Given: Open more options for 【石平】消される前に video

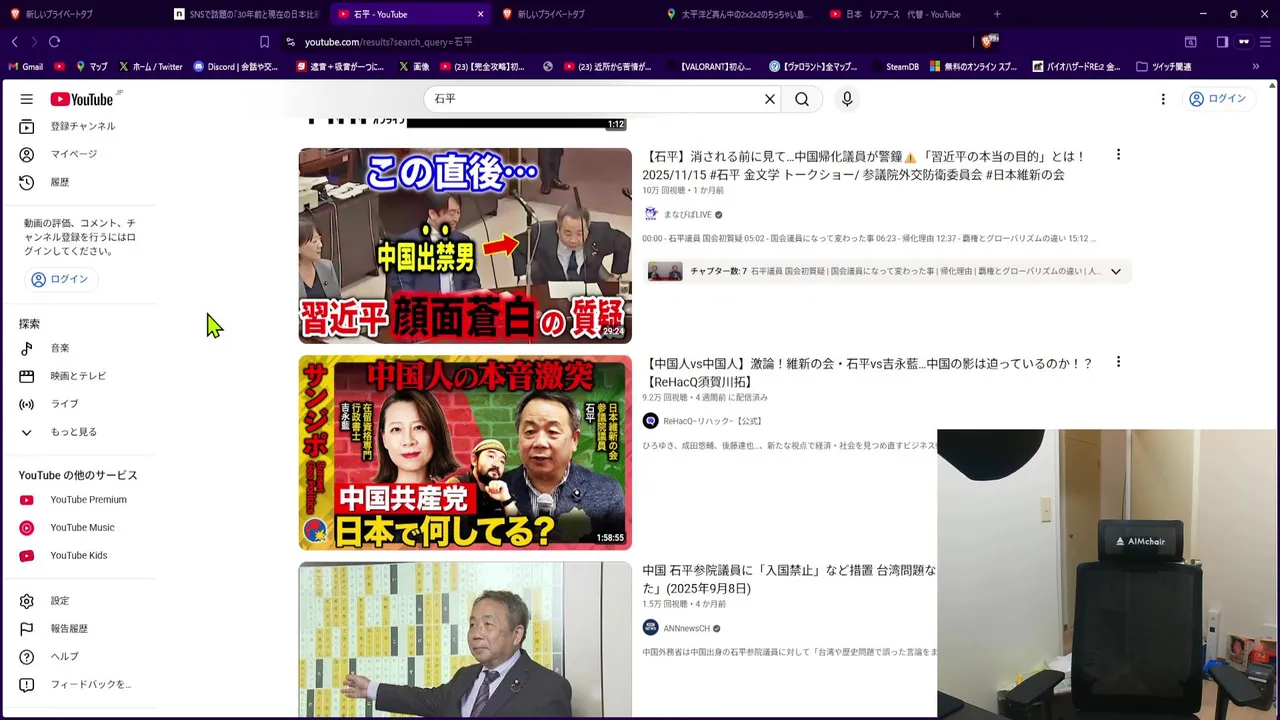Looking at the screenshot, I should click(1118, 155).
